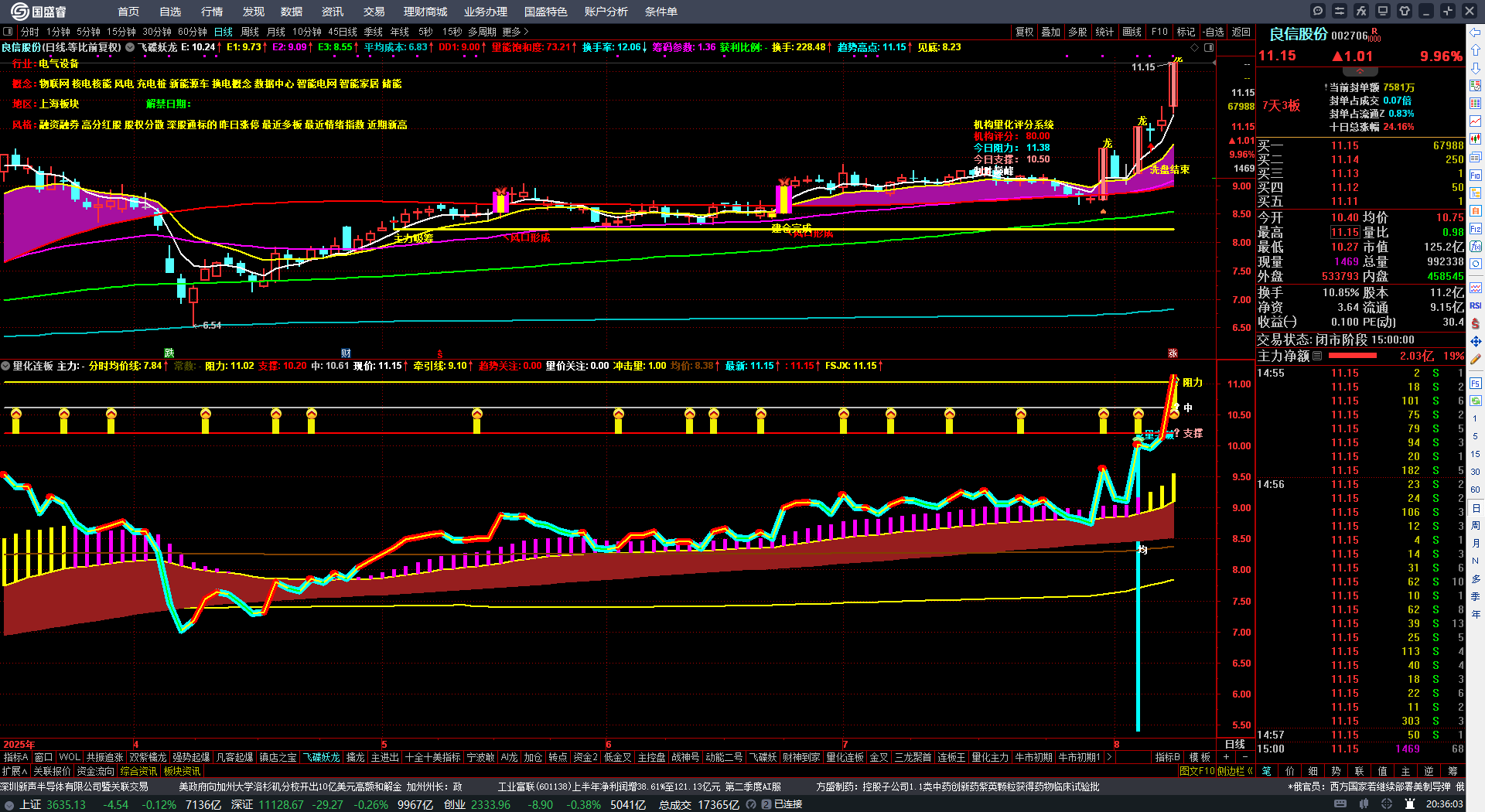
Task: Toggle 多股 multi-stock view
Action: coord(1077,32)
